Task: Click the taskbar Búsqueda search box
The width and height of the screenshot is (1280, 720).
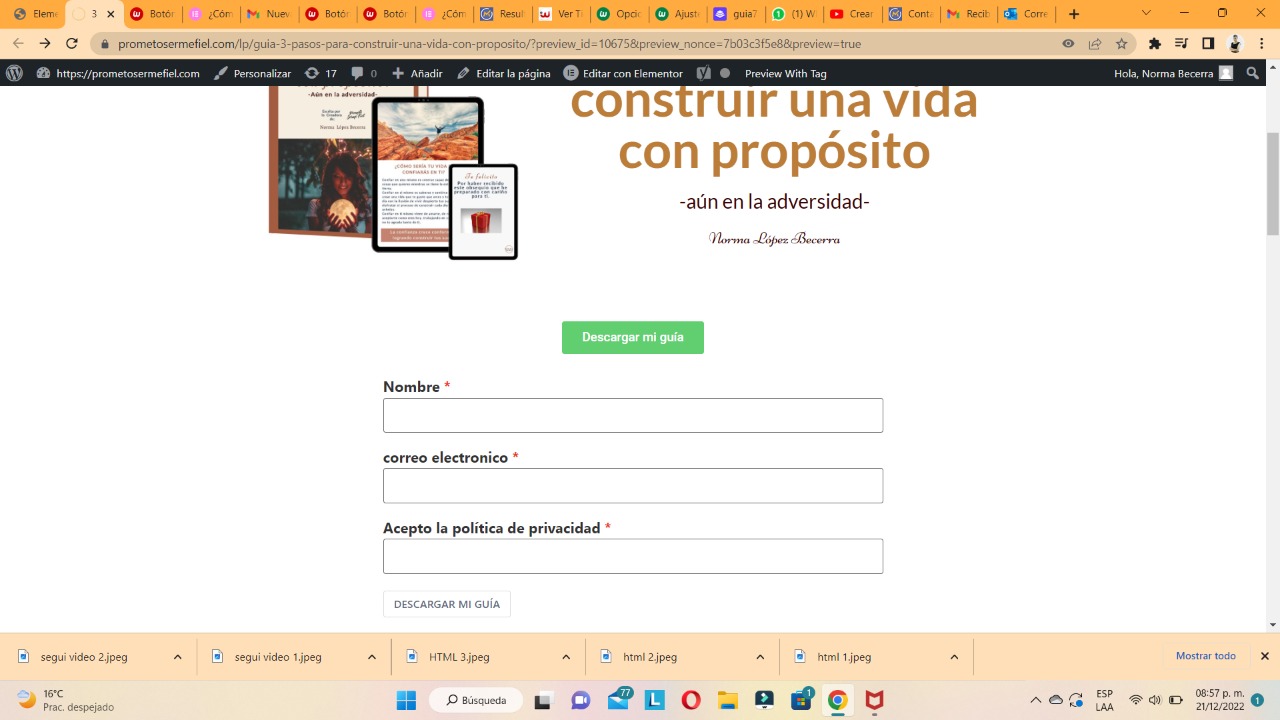Action: coord(476,700)
